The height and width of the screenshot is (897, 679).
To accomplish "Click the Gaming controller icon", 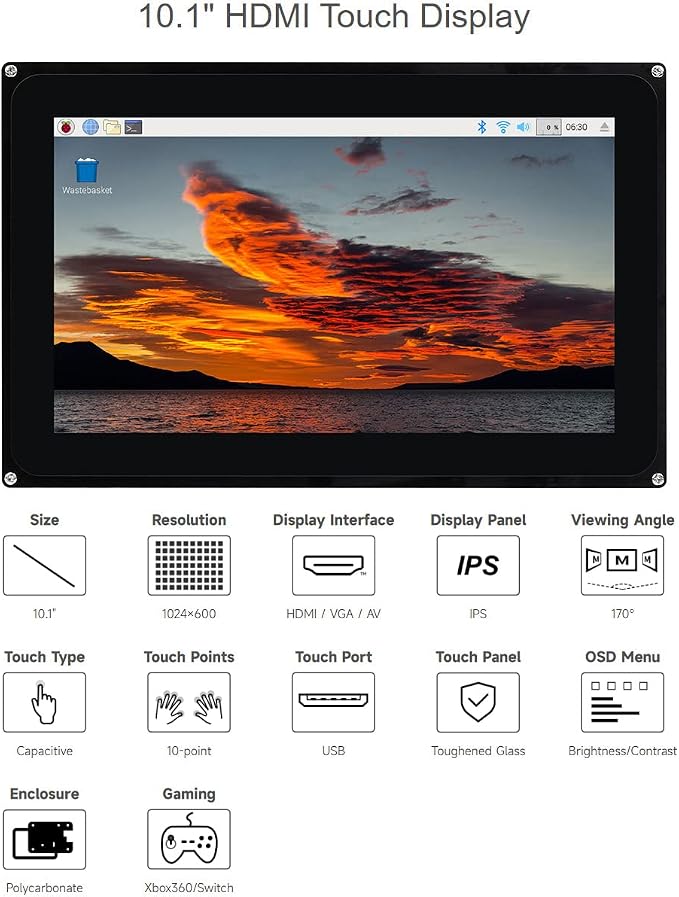I will coord(189,839).
